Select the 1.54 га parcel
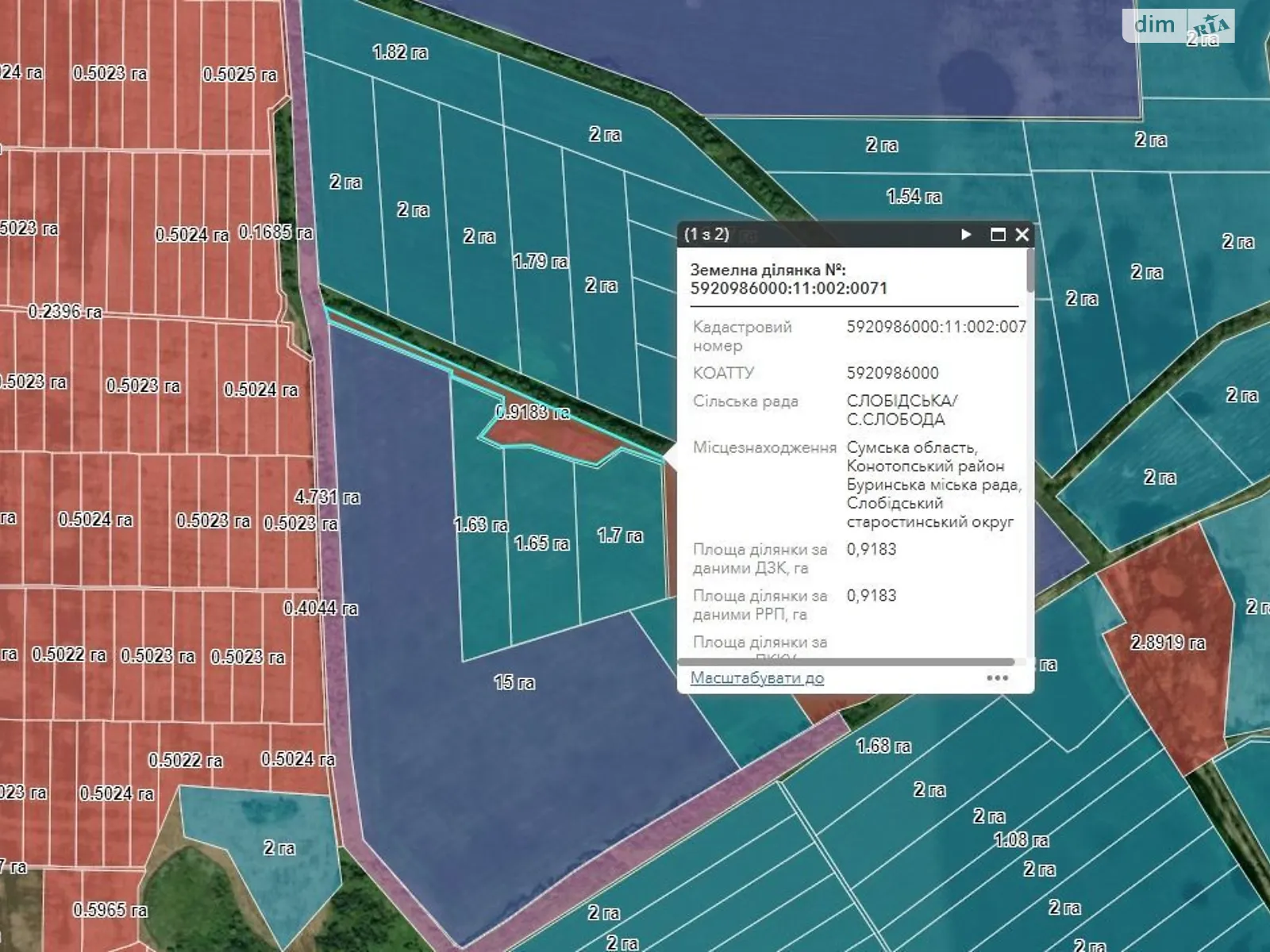The width and height of the screenshot is (1270, 952). pos(913,208)
